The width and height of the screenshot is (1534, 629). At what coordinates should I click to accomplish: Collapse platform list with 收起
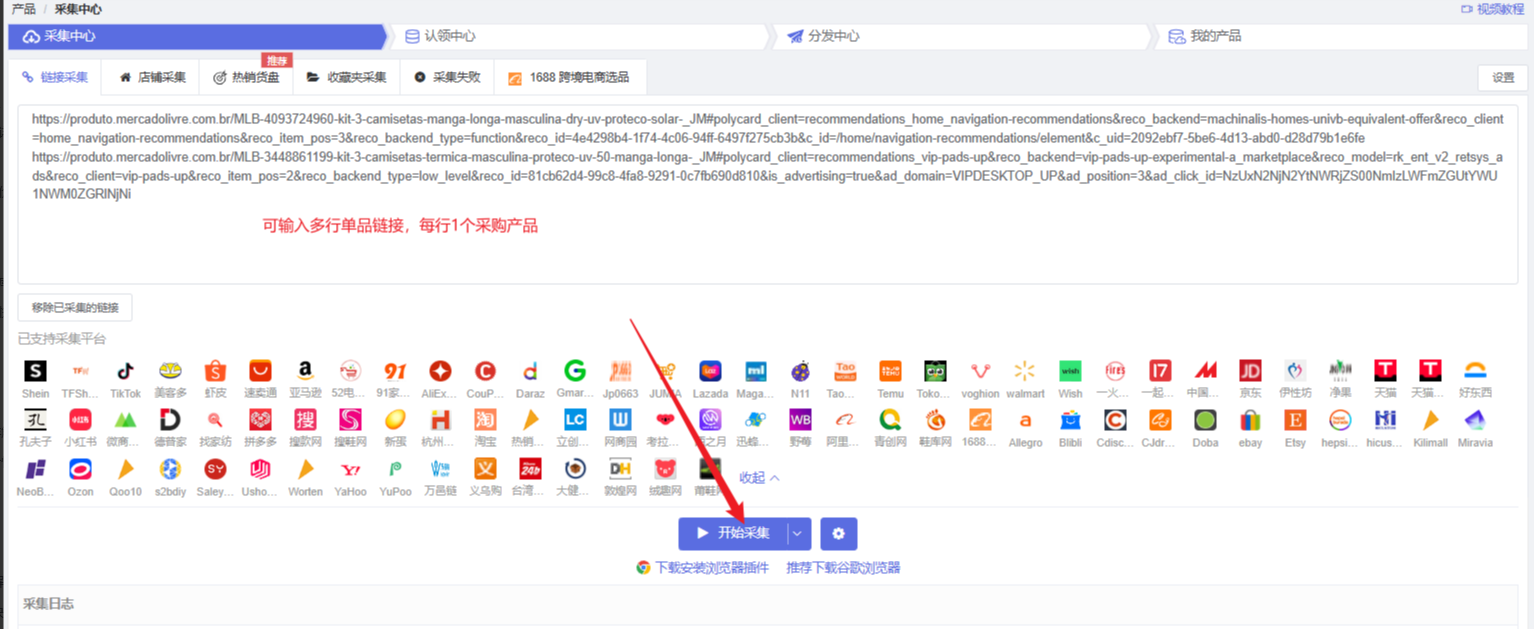click(x=759, y=478)
